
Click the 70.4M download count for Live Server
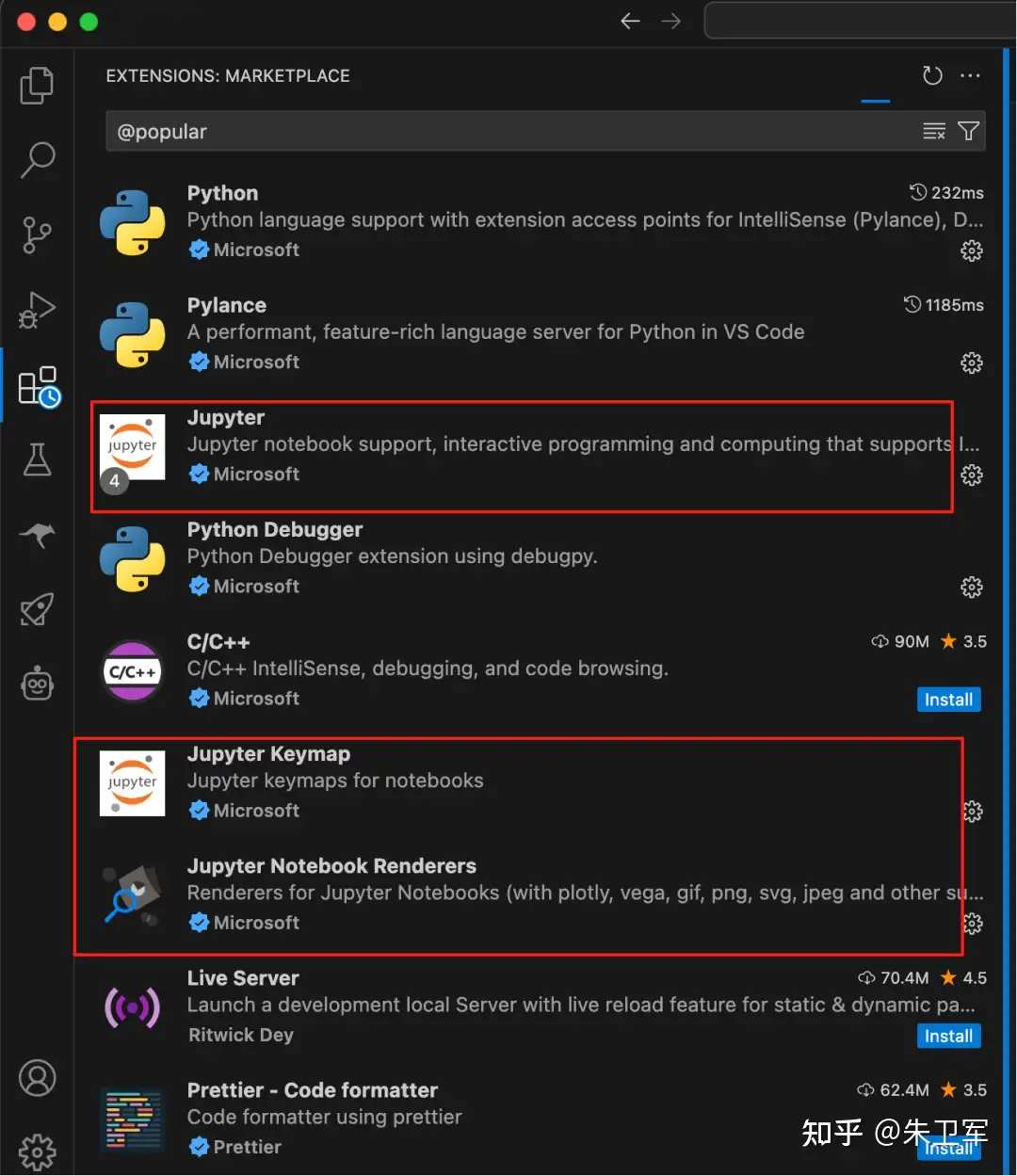[895, 977]
